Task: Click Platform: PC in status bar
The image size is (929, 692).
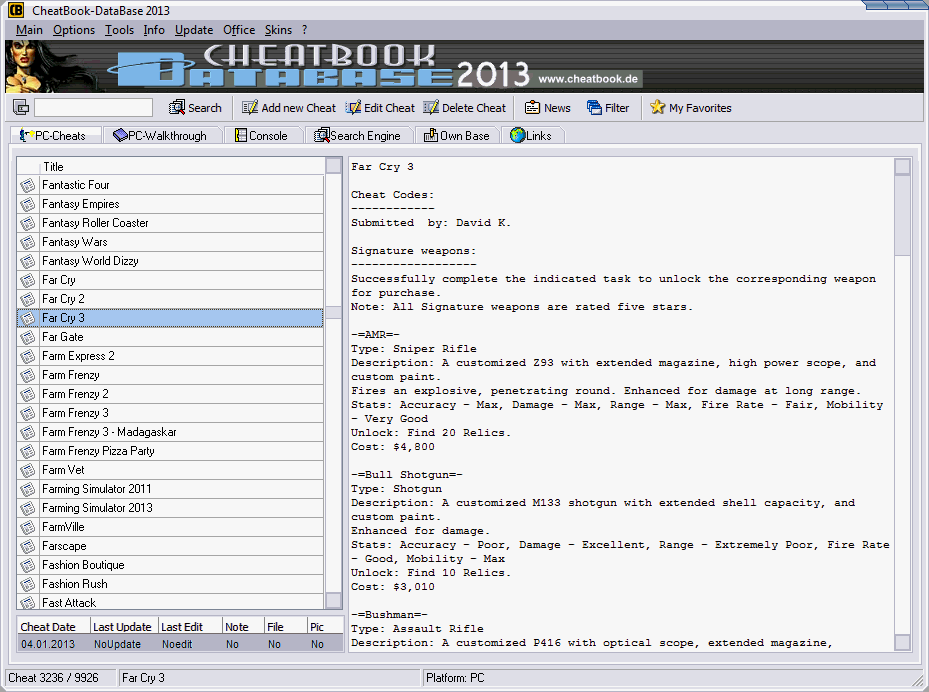Action: click(455, 678)
